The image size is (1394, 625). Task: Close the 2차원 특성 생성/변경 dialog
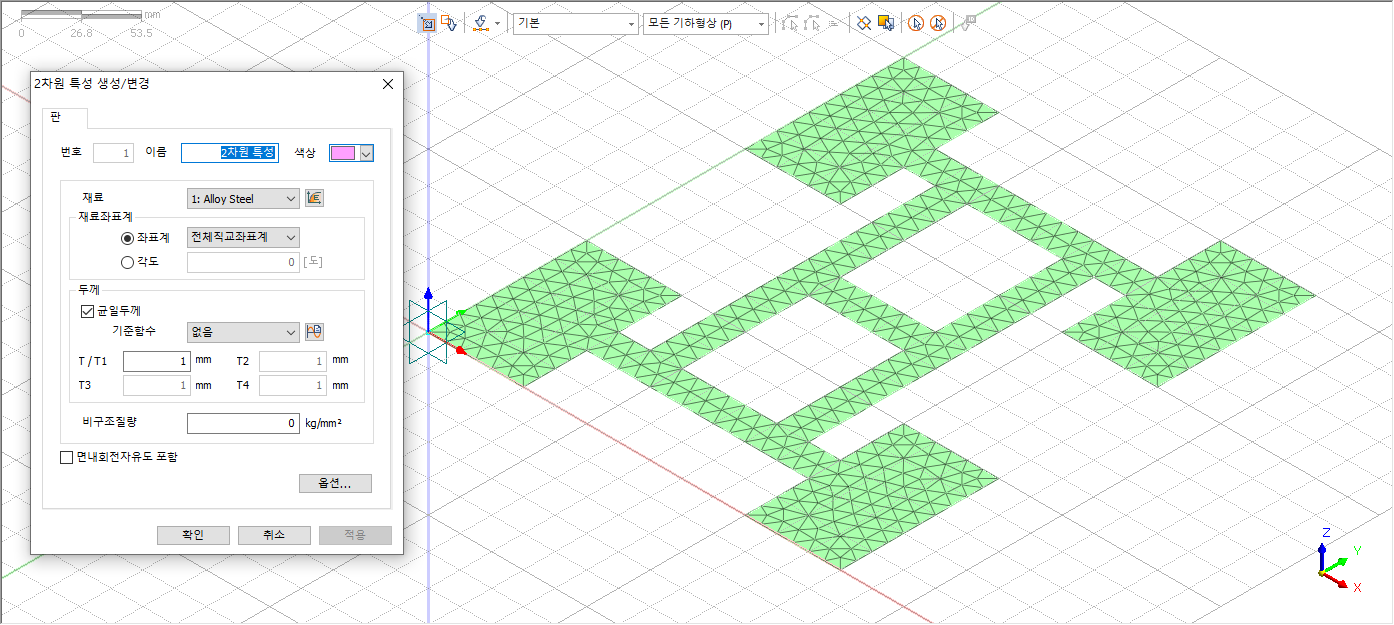pyautogui.click(x=388, y=84)
